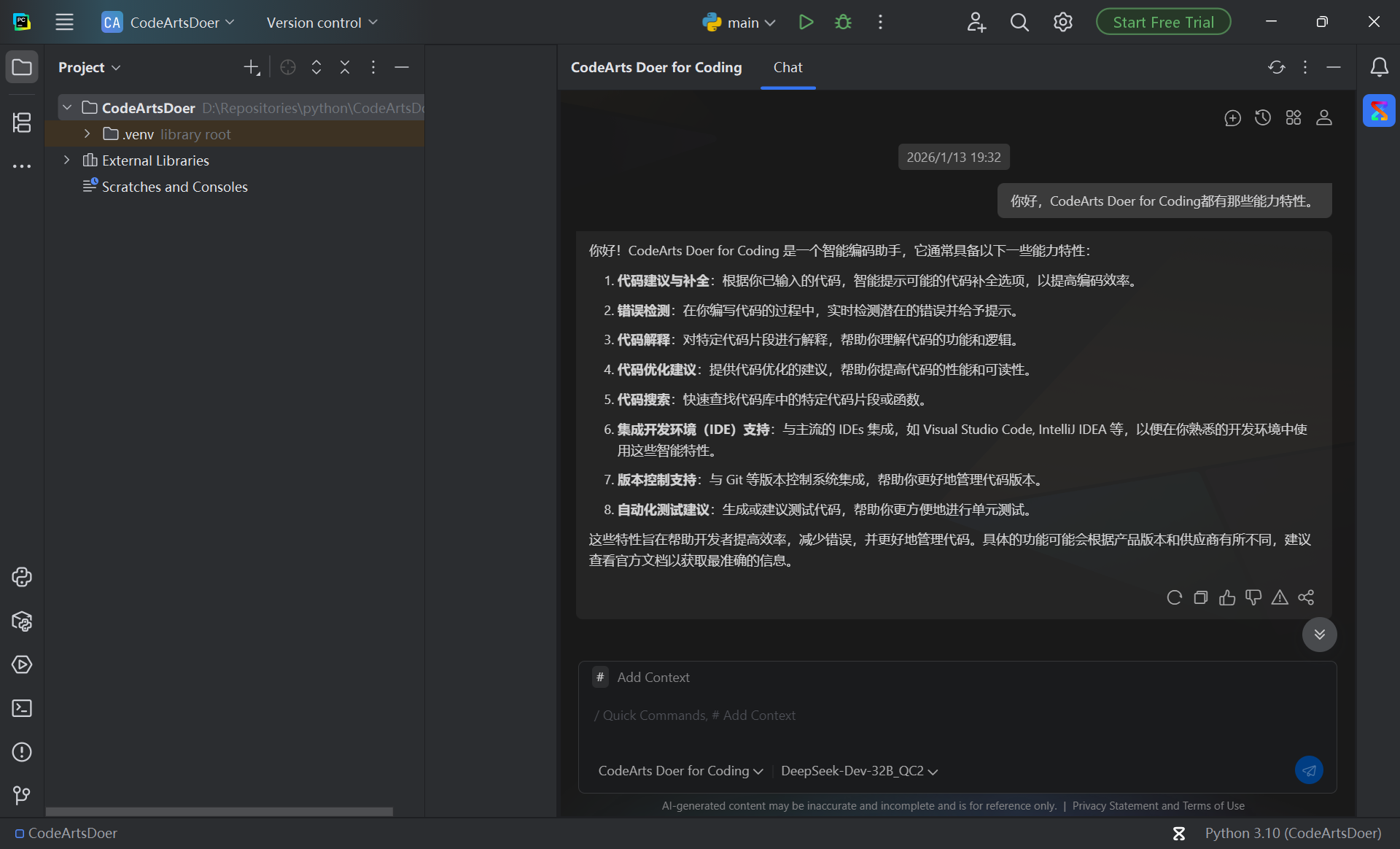Viewport: 1400px width, 849px height.
Task: Expand the .venv folder
Action: (87, 133)
